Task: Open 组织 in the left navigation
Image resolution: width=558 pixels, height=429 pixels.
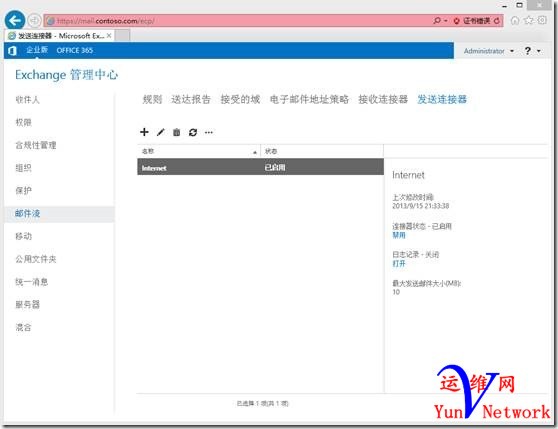Action: click(x=23, y=168)
